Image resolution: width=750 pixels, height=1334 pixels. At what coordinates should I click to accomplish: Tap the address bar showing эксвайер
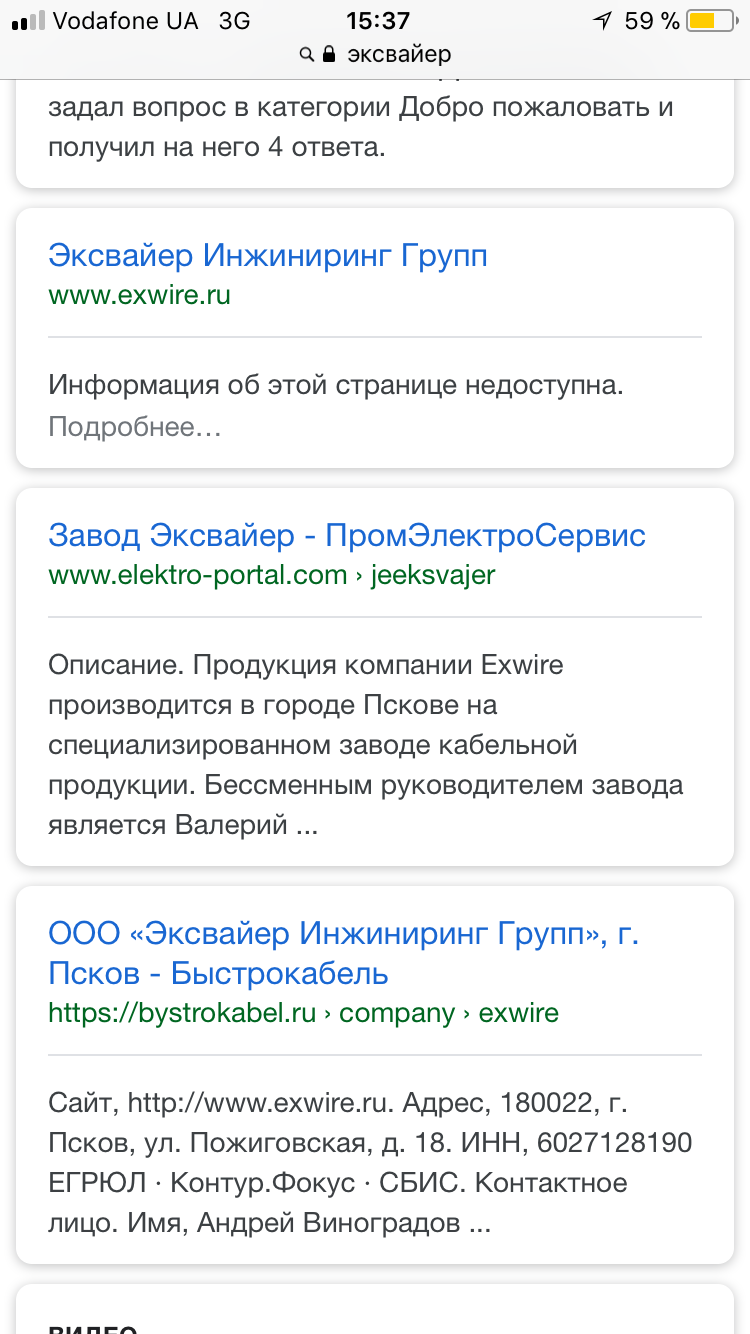pyautogui.click(x=398, y=55)
